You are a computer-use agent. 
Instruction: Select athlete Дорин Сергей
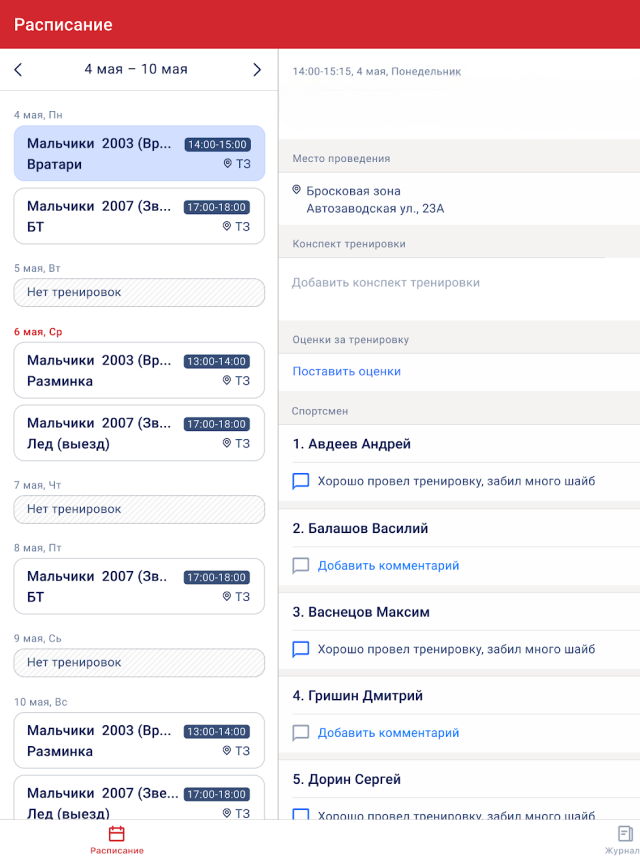(347, 779)
